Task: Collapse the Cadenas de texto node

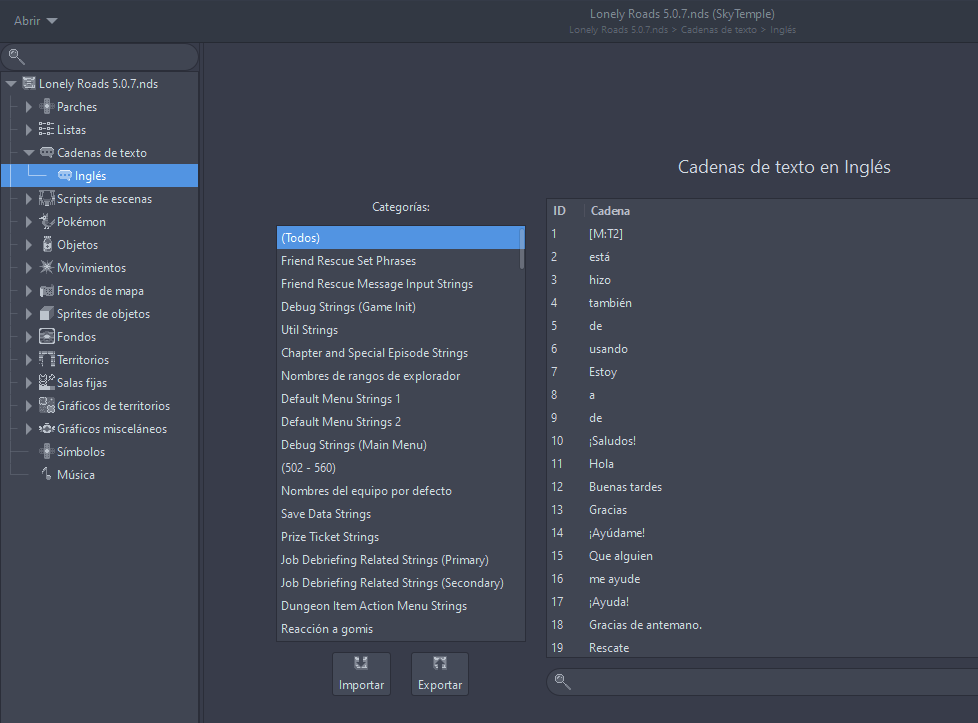Action: coord(29,153)
